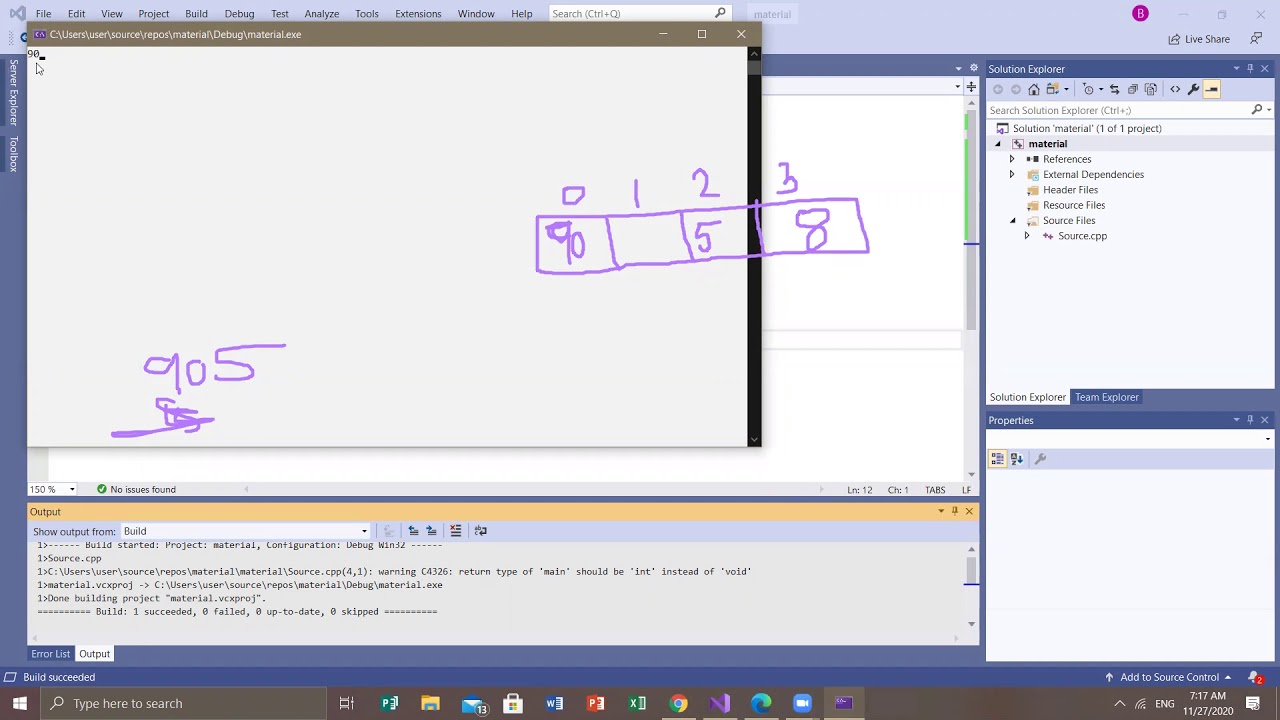Click Sync with Active Document icon
The width and height of the screenshot is (1280, 720).
[1115, 89]
